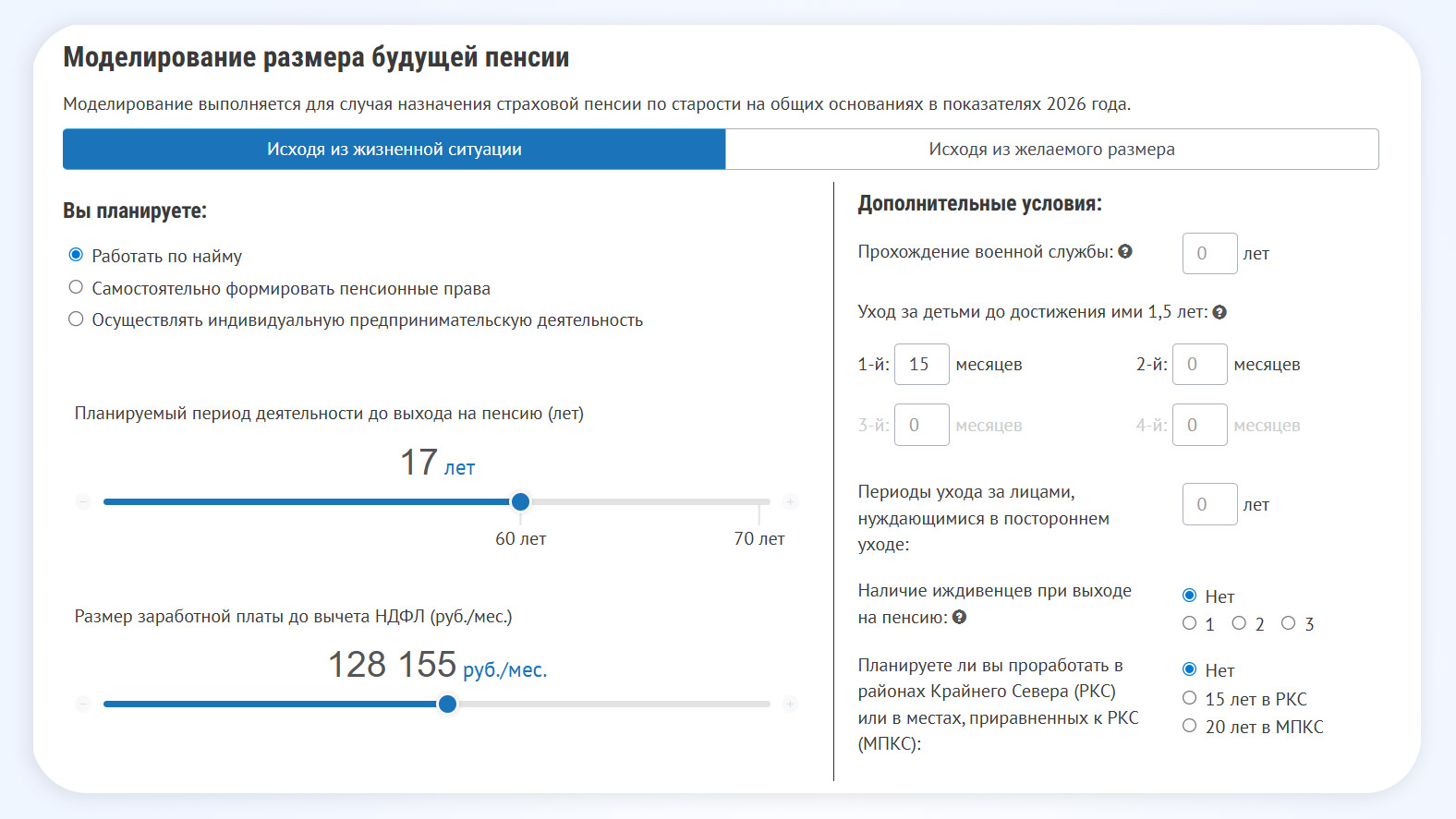Click second child months input field
The height and width of the screenshot is (819, 1456).
(x=1199, y=364)
